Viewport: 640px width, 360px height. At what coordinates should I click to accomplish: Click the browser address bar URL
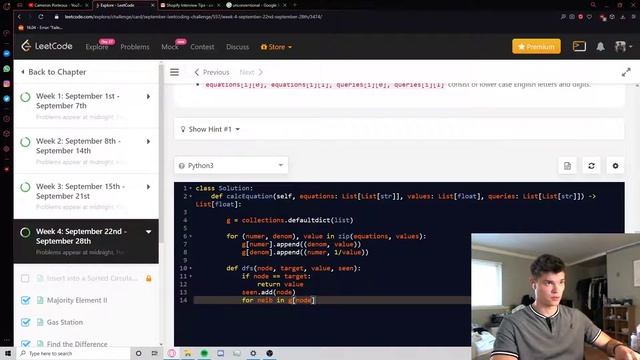[x=193, y=17]
